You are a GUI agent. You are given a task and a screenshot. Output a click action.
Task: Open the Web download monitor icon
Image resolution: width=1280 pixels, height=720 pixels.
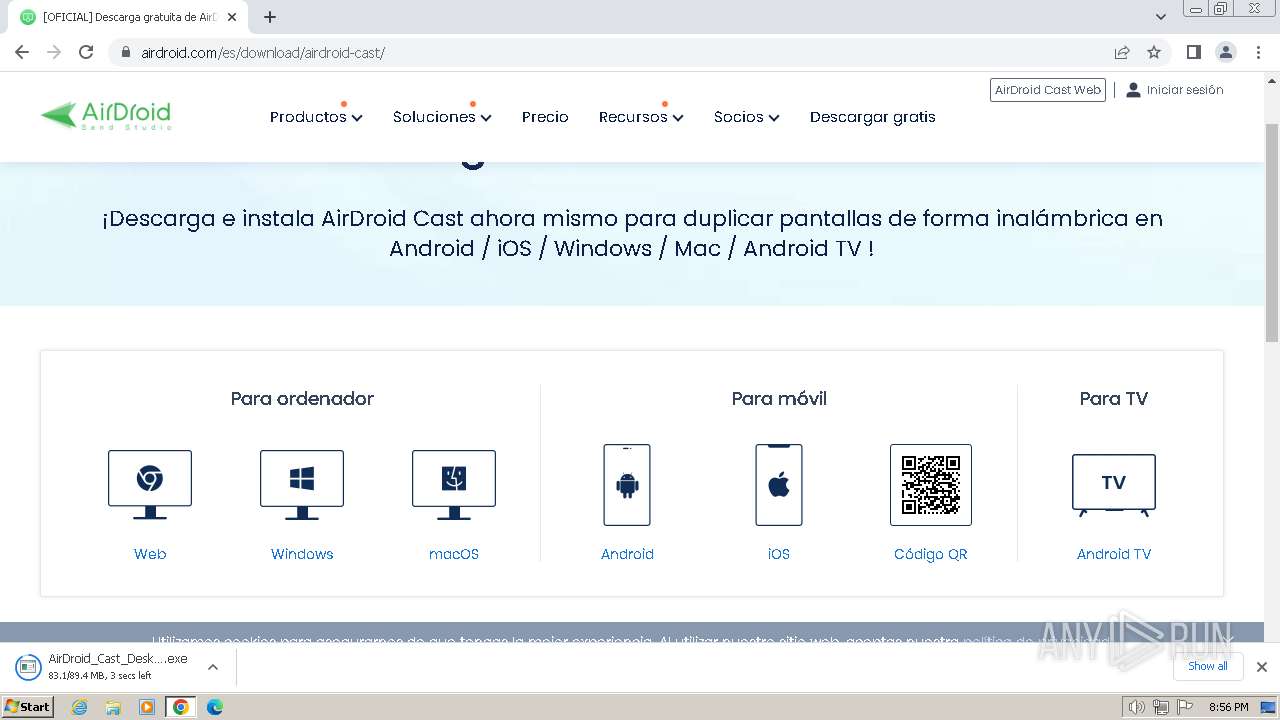(150, 485)
